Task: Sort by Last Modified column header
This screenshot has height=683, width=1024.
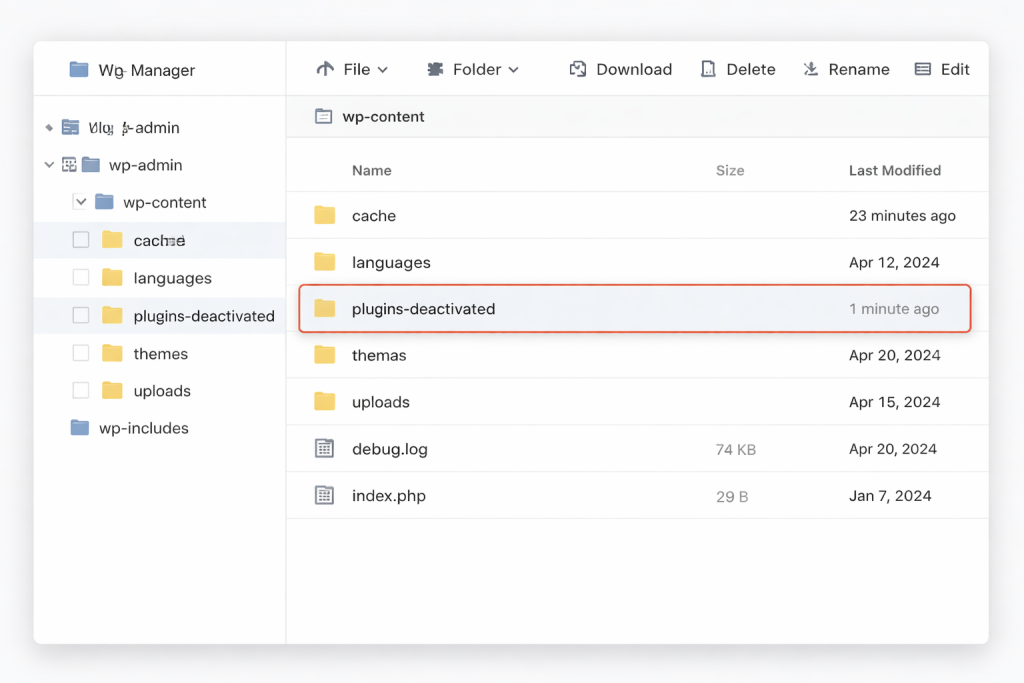Action: point(895,170)
